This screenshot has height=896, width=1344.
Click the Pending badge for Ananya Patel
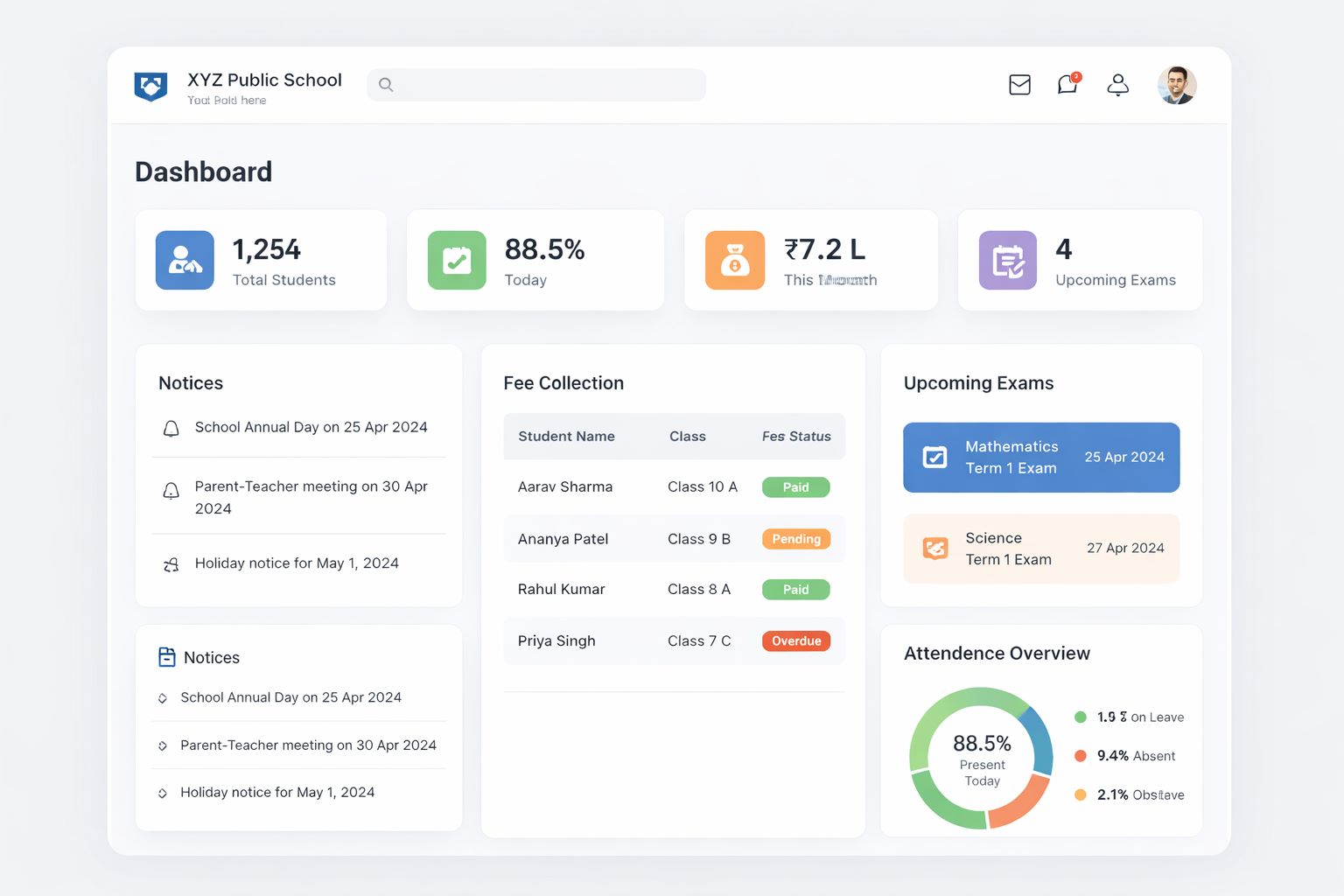pyautogui.click(x=795, y=539)
